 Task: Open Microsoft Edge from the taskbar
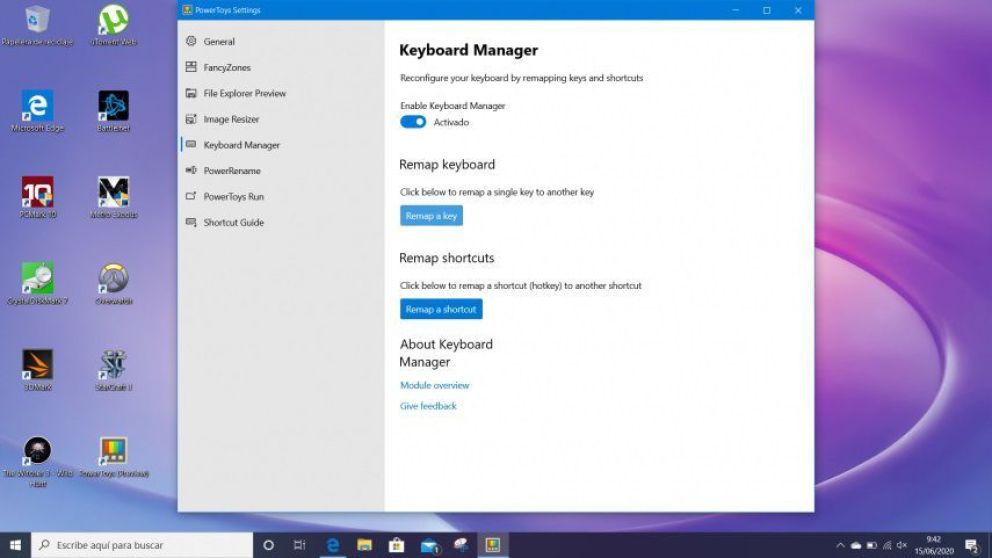(x=332, y=545)
